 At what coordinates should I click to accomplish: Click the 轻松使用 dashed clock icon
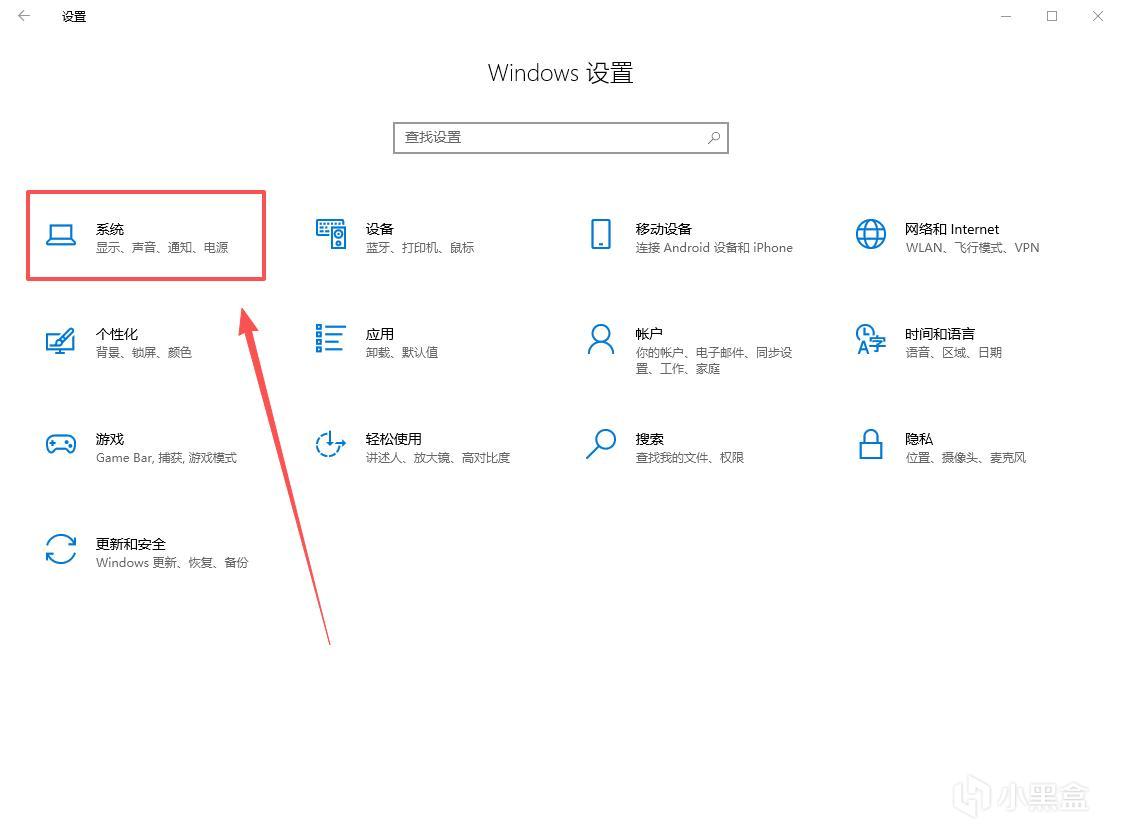pyautogui.click(x=330, y=444)
